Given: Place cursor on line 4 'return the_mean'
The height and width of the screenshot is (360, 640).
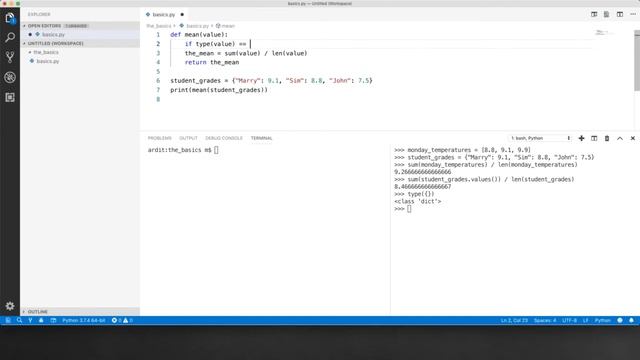Looking at the screenshot, I should tap(212, 62).
